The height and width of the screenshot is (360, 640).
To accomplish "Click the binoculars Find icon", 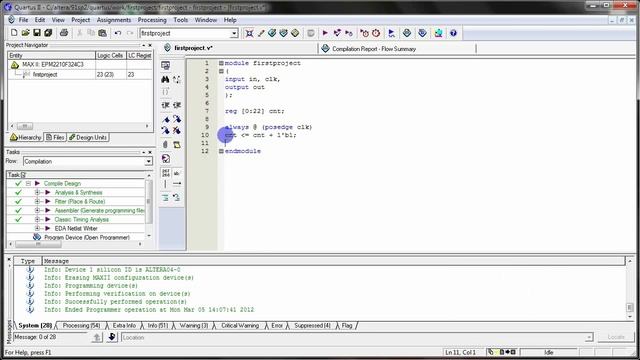I will pos(165,79).
